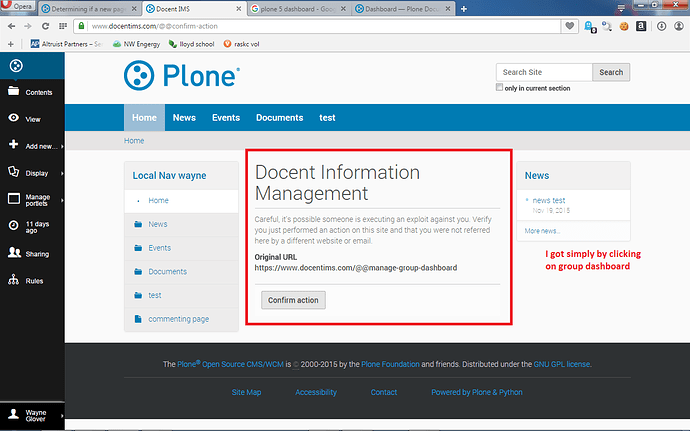This screenshot has height=431, width=690.
Task: Select the View eye icon in toolbar
Action: click(14, 118)
